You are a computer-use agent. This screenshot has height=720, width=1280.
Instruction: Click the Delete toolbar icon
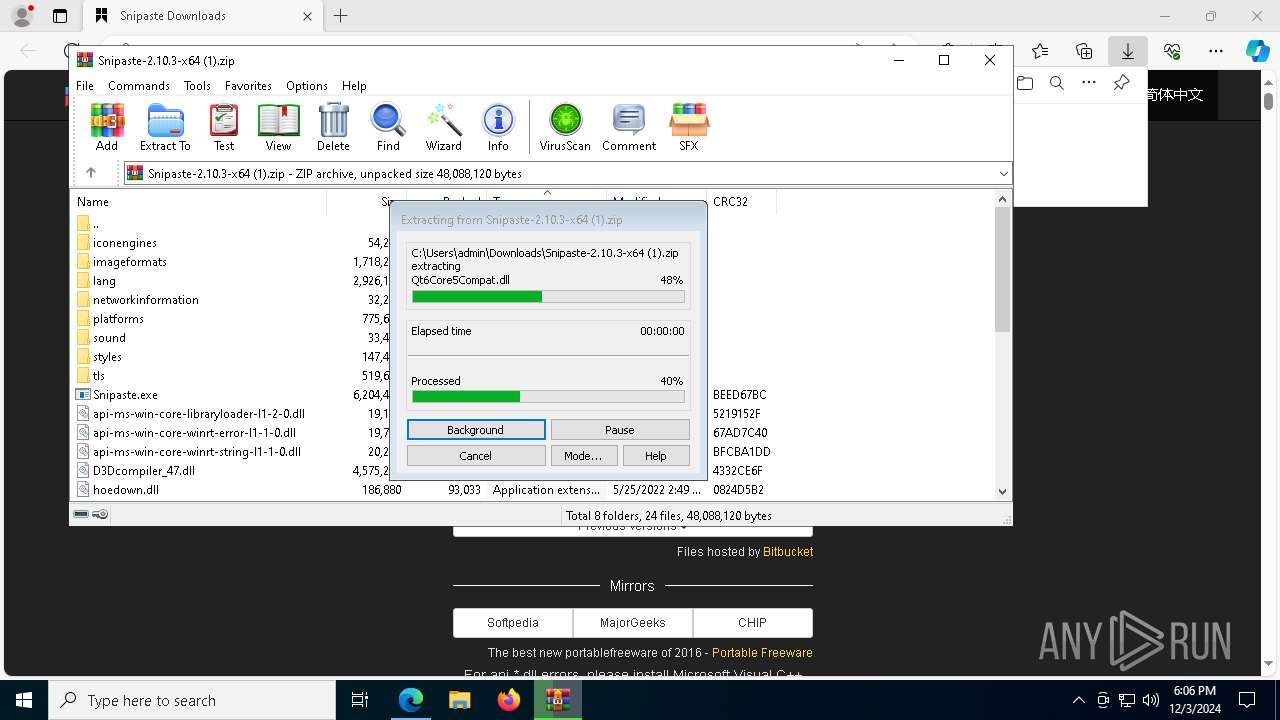(x=333, y=127)
